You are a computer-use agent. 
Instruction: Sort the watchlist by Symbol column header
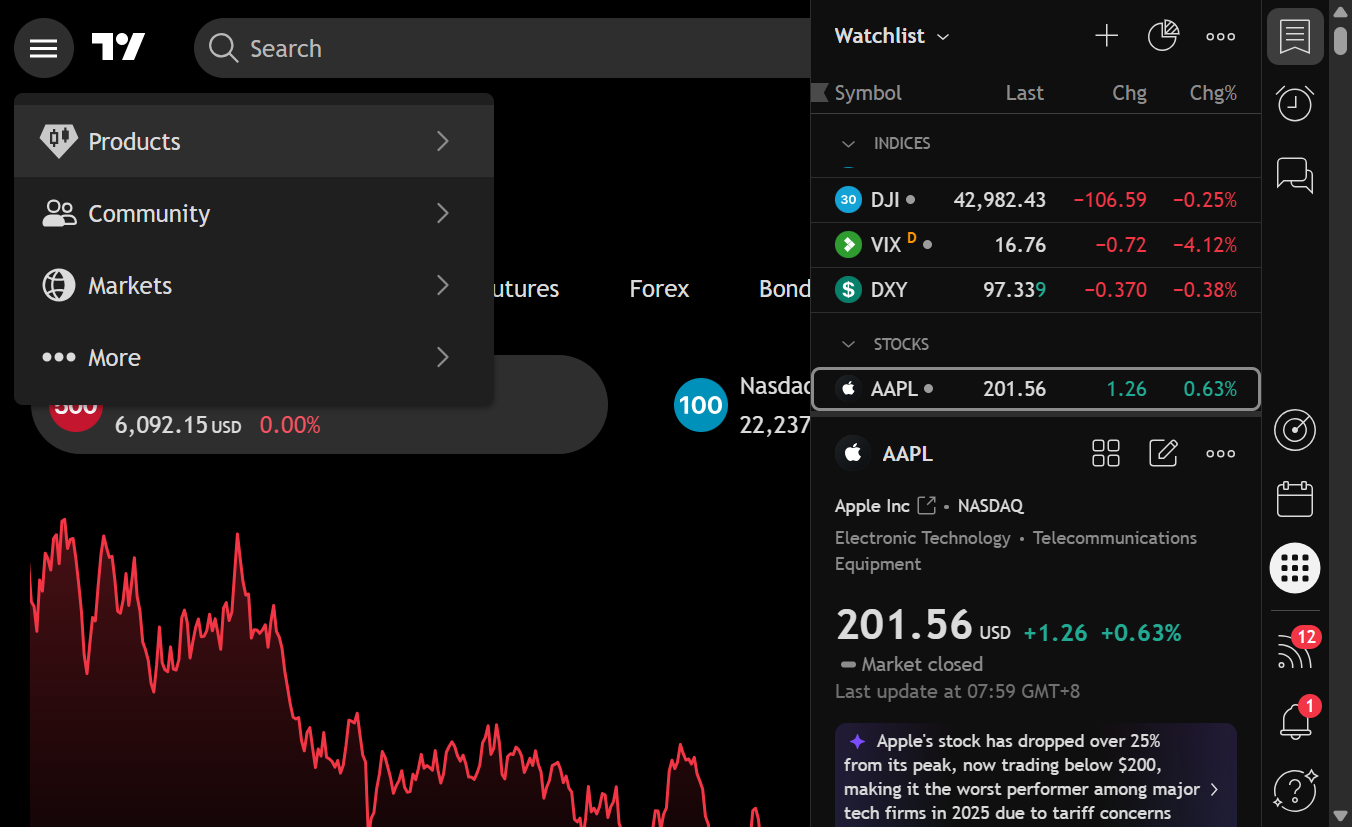868,93
